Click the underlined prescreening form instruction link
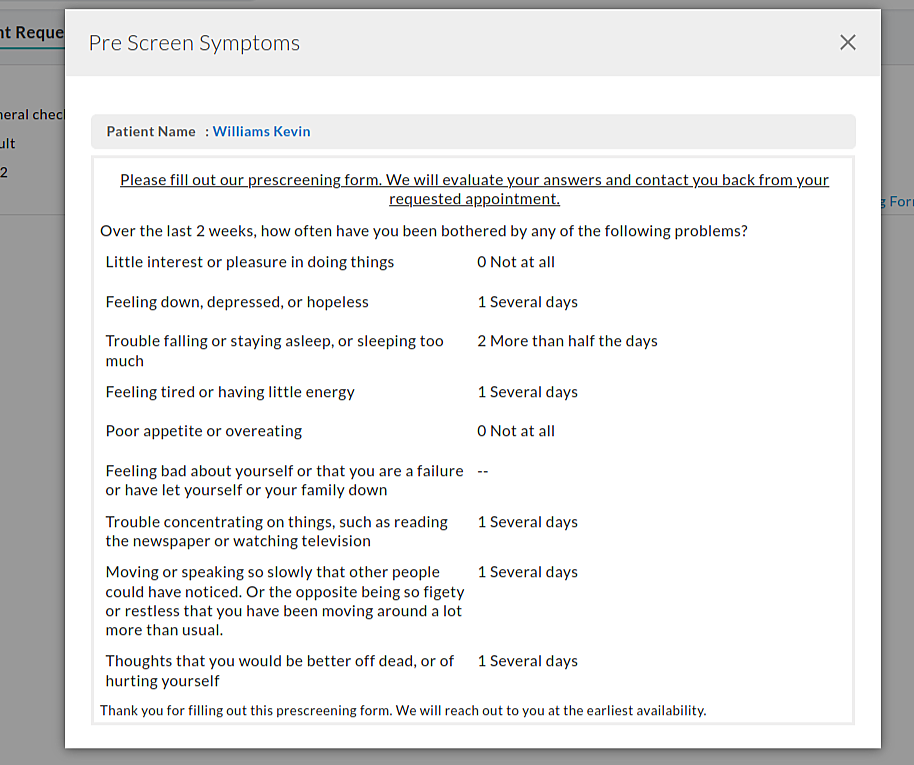The width and height of the screenshot is (914, 765). click(473, 189)
